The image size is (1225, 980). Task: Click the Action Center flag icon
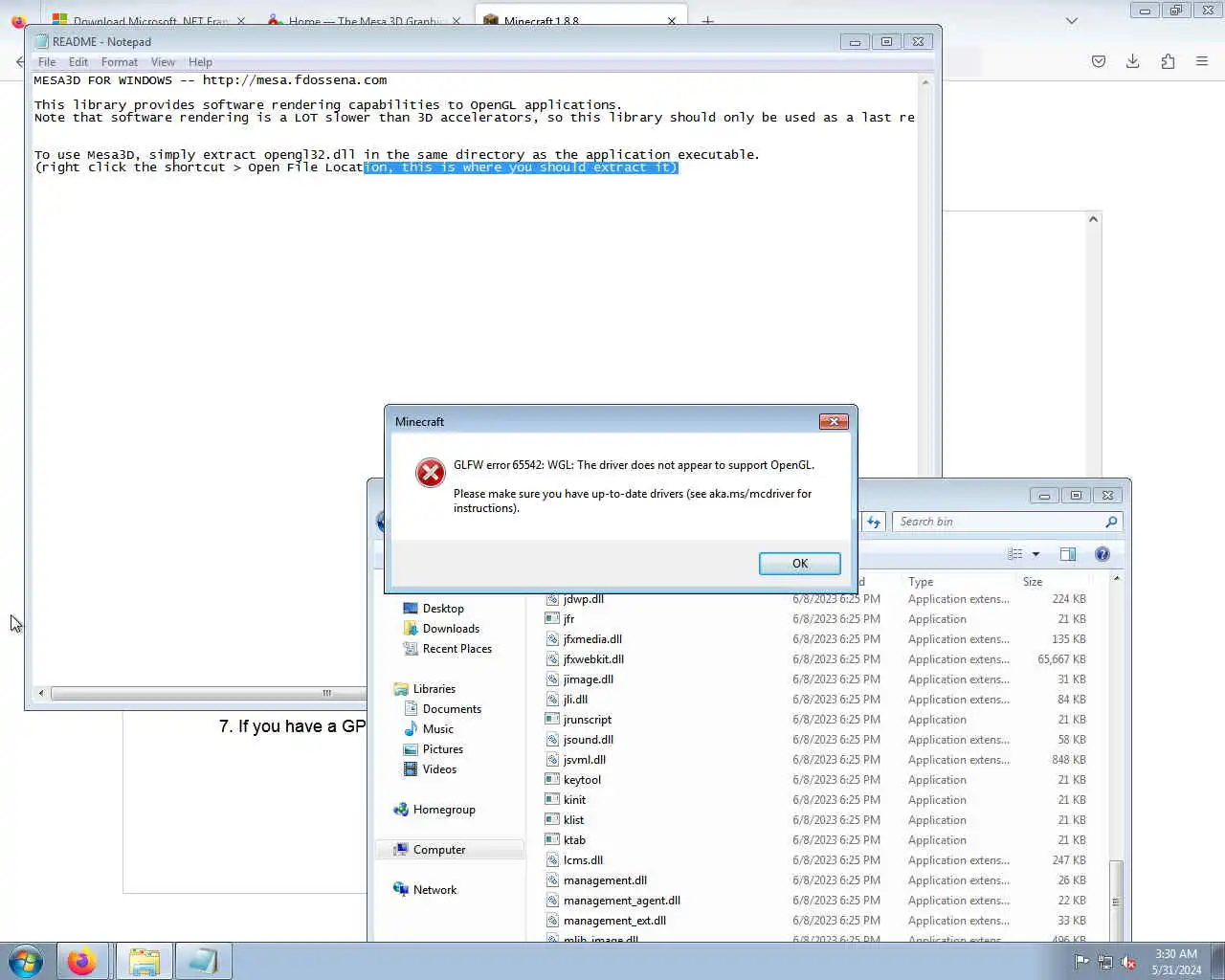click(x=1081, y=962)
